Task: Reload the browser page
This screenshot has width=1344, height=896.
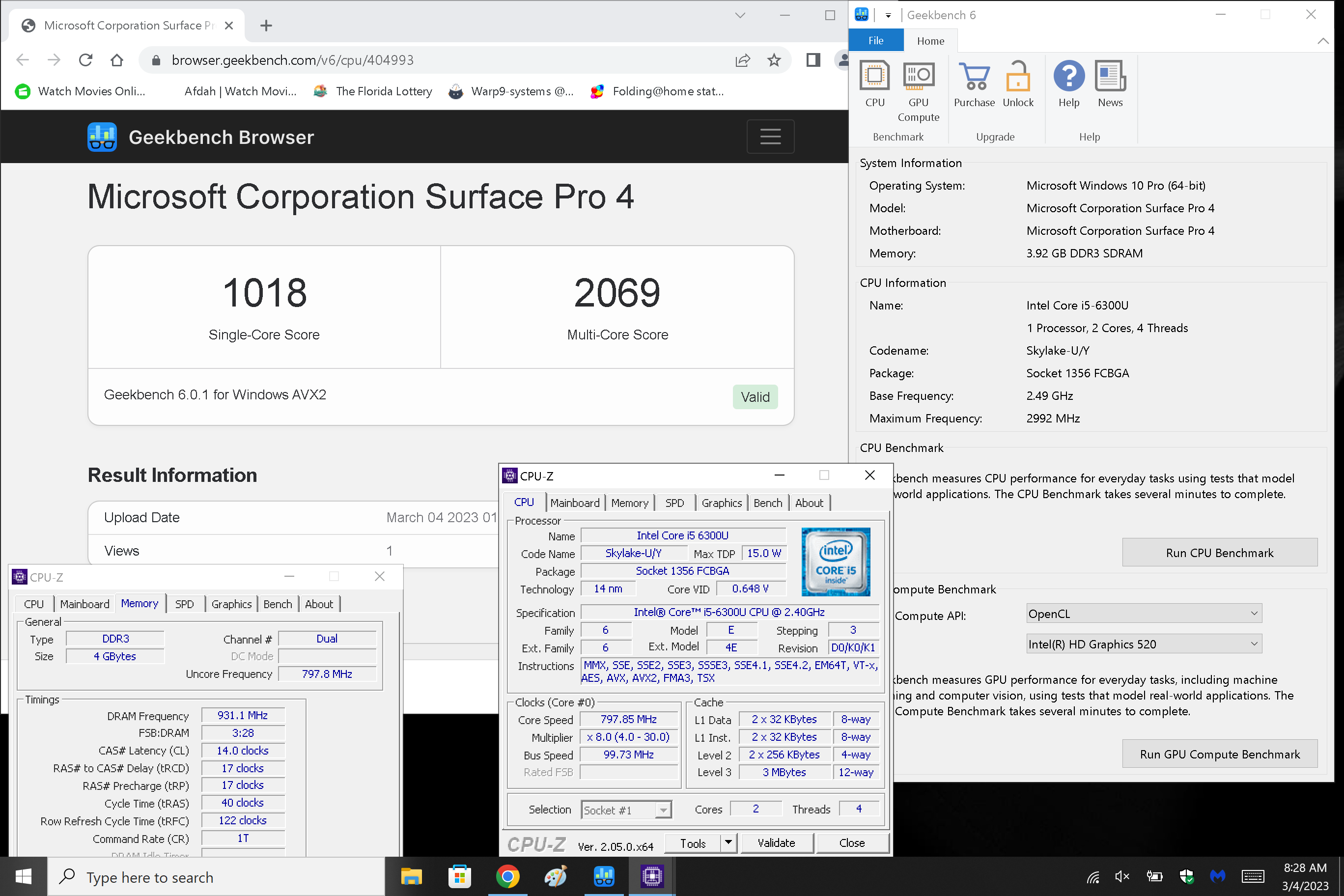Action: (x=85, y=60)
